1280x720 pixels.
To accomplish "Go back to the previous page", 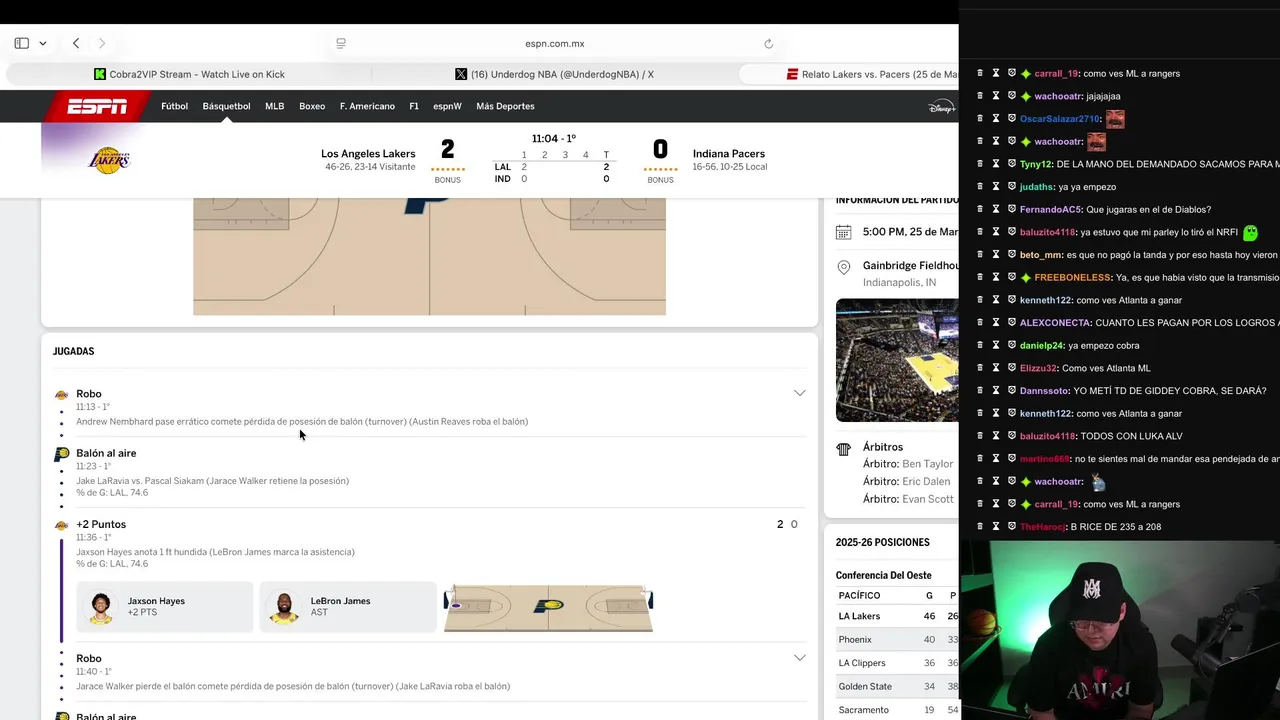I will pos(76,43).
